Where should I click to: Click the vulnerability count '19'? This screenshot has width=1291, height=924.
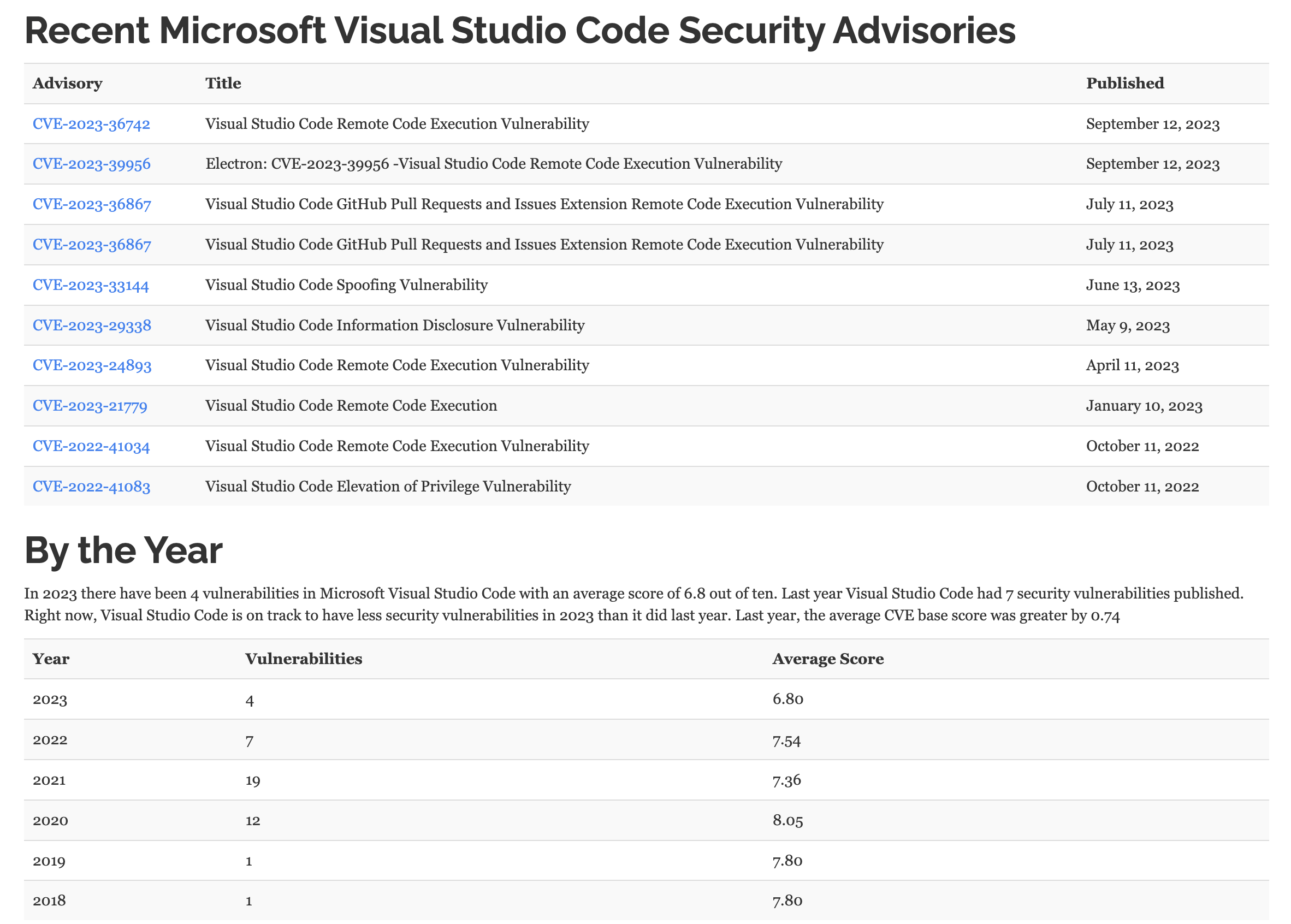253,780
